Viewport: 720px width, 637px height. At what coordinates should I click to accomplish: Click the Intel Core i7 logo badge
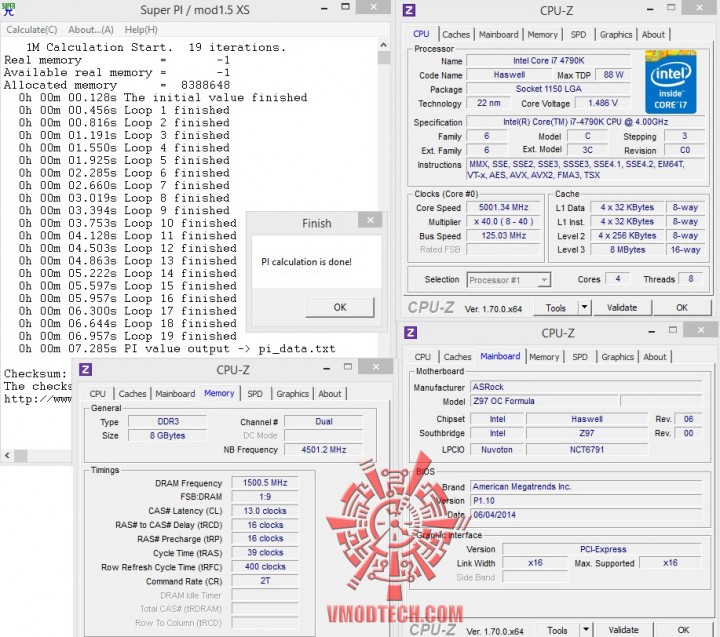[671, 82]
